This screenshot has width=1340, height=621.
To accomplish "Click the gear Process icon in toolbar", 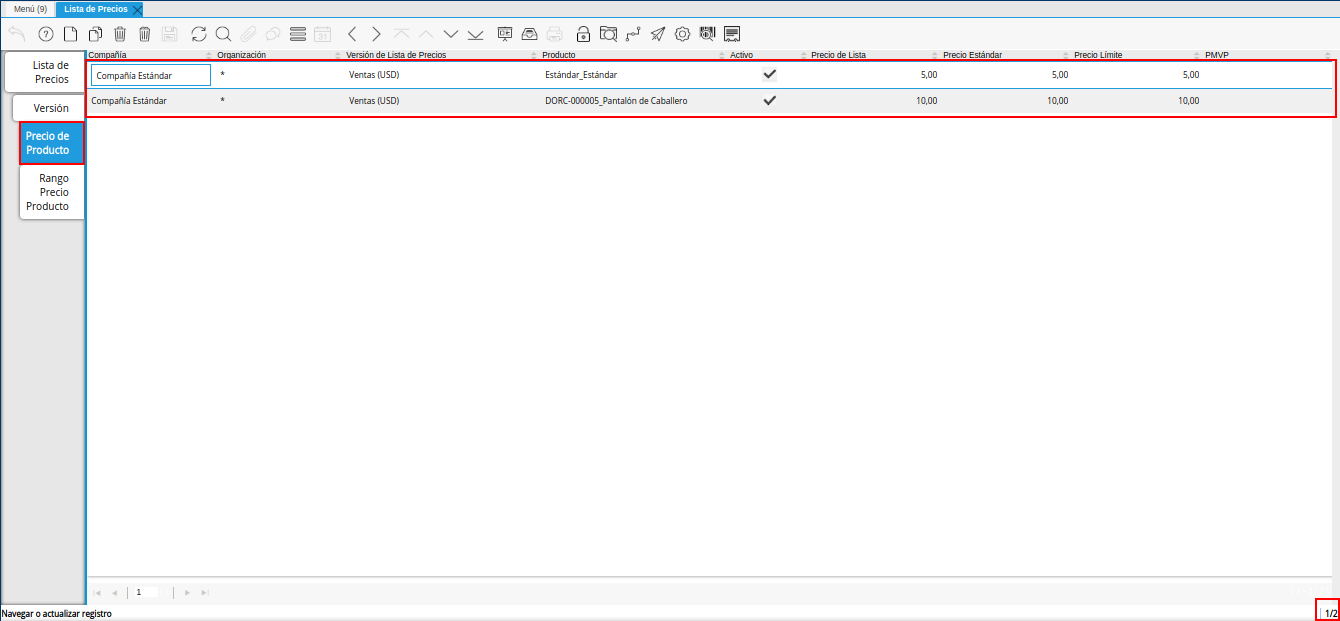I will pos(682,34).
